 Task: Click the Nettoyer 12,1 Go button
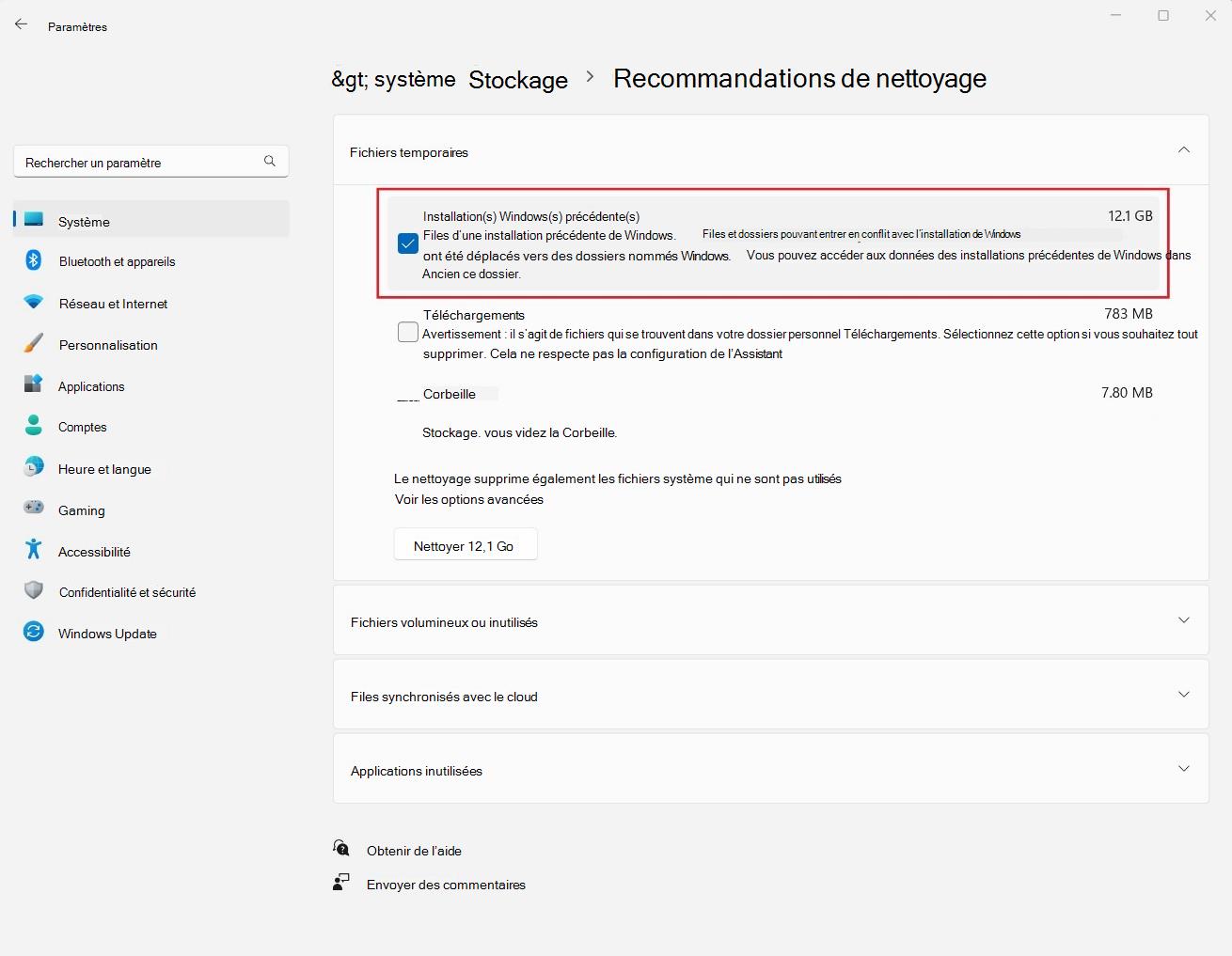465,545
